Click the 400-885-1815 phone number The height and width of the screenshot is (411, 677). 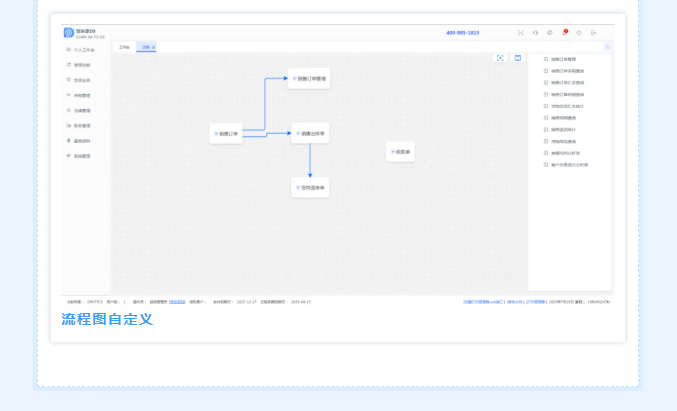coord(462,33)
